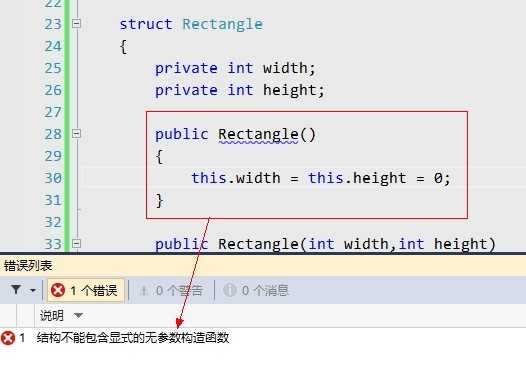Click the red error icon in errors button
This screenshot has height=381, width=526.
click(x=58, y=290)
